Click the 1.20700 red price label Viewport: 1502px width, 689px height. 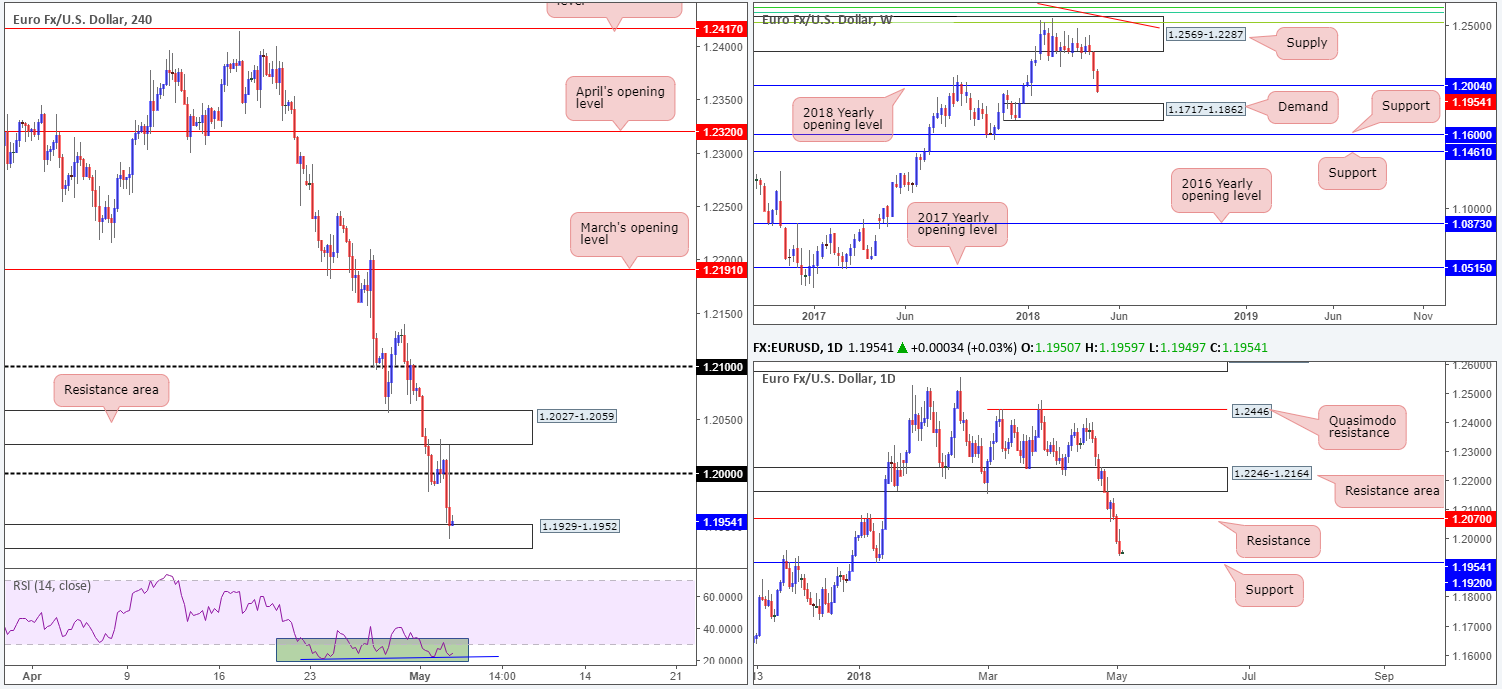tap(1472, 519)
